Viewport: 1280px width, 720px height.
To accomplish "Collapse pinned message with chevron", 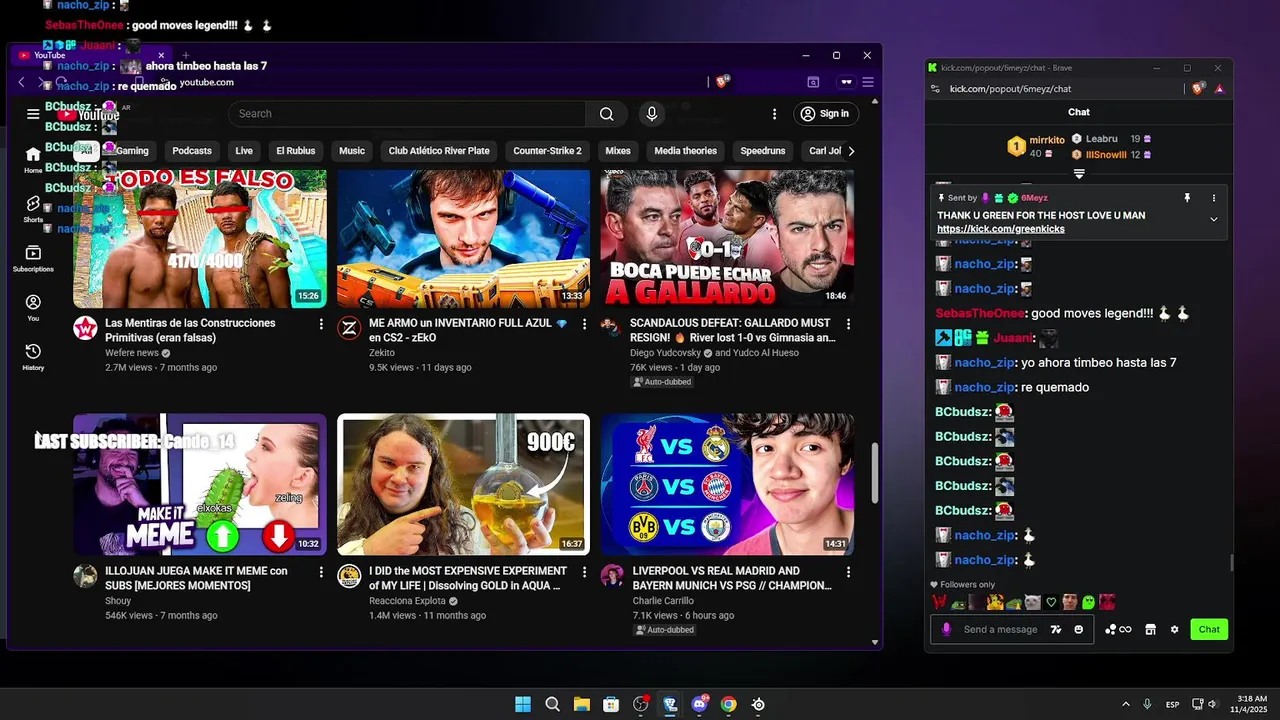I will tap(1214, 219).
